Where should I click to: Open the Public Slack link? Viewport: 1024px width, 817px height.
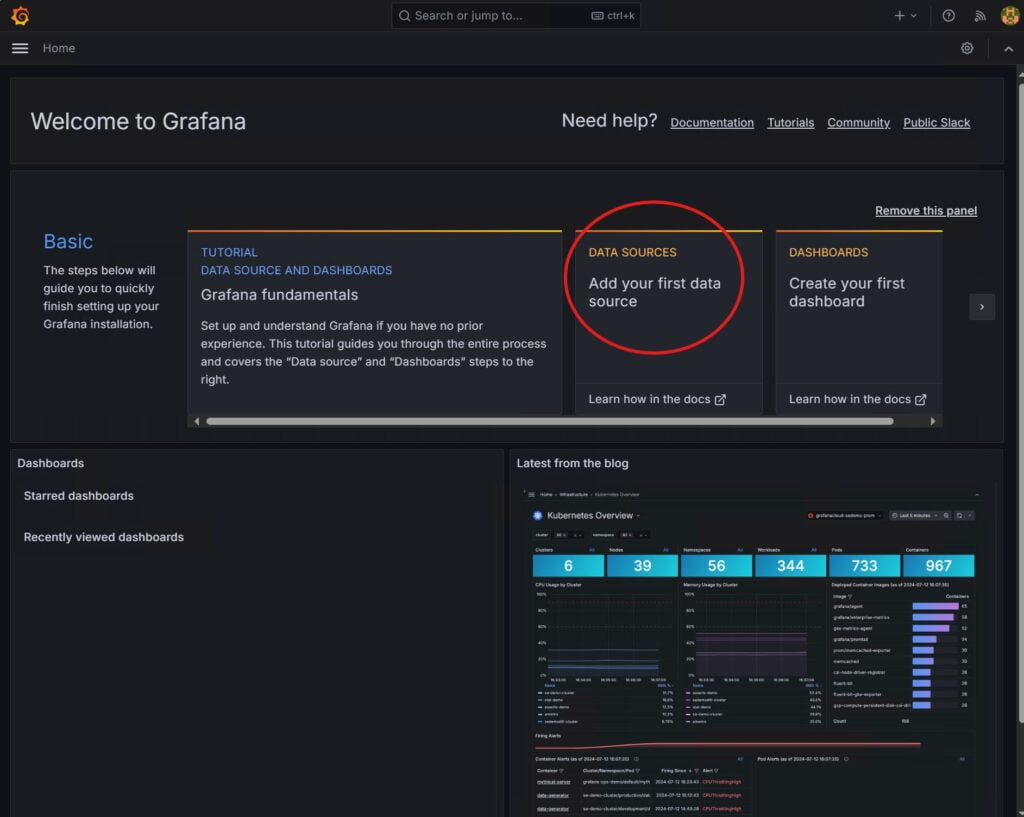click(936, 122)
